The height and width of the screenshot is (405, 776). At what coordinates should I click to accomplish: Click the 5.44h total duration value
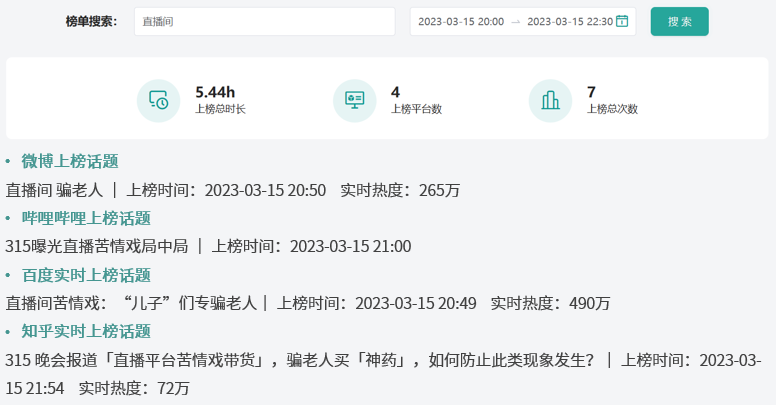(x=215, y=92)
